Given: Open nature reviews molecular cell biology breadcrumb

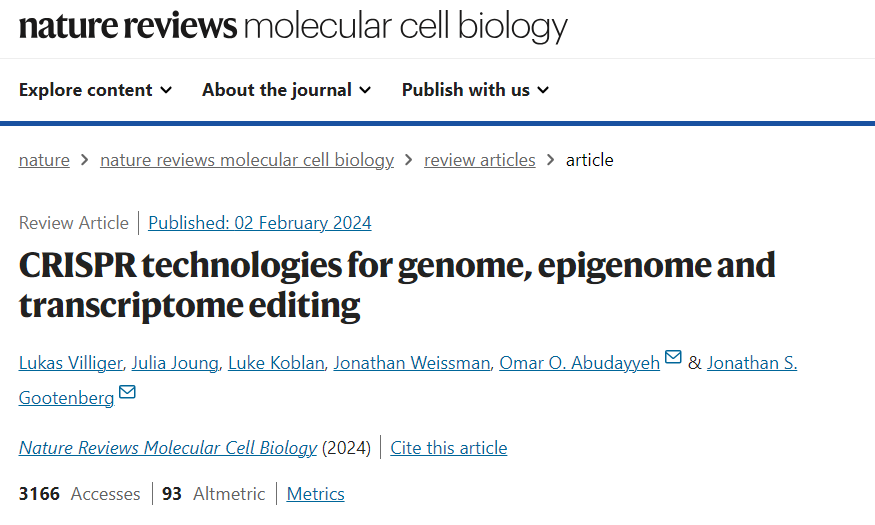Looking at the screenshot, I should point(247,160).
